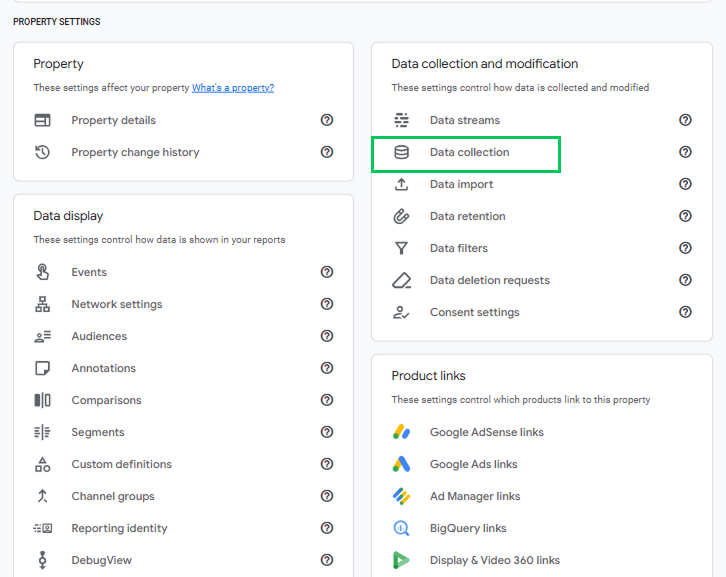Image resolution: width=726 pixels, height=577 pixels.
Task: Open help for DebugView
Action: [327, 559]
